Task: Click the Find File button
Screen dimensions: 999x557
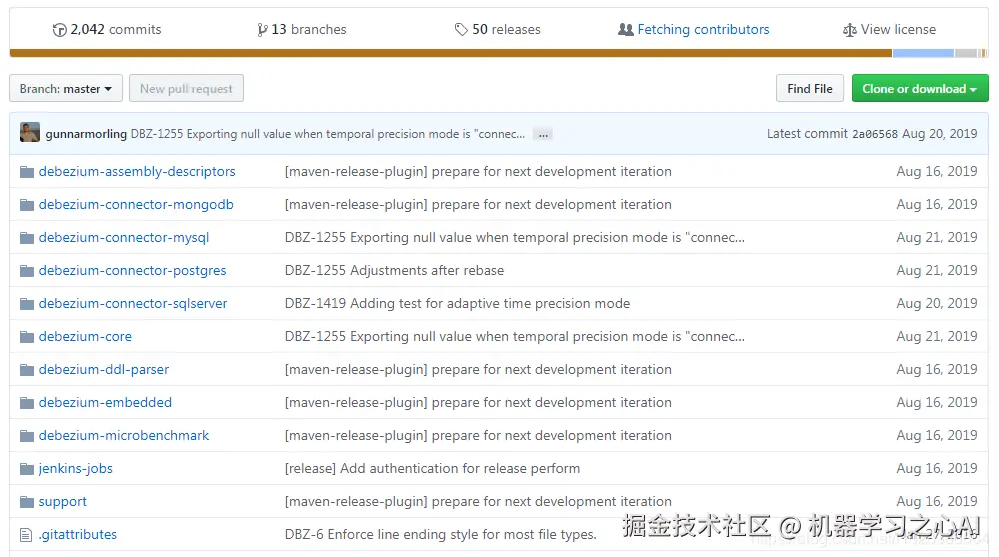Action: tap(810, 89)
